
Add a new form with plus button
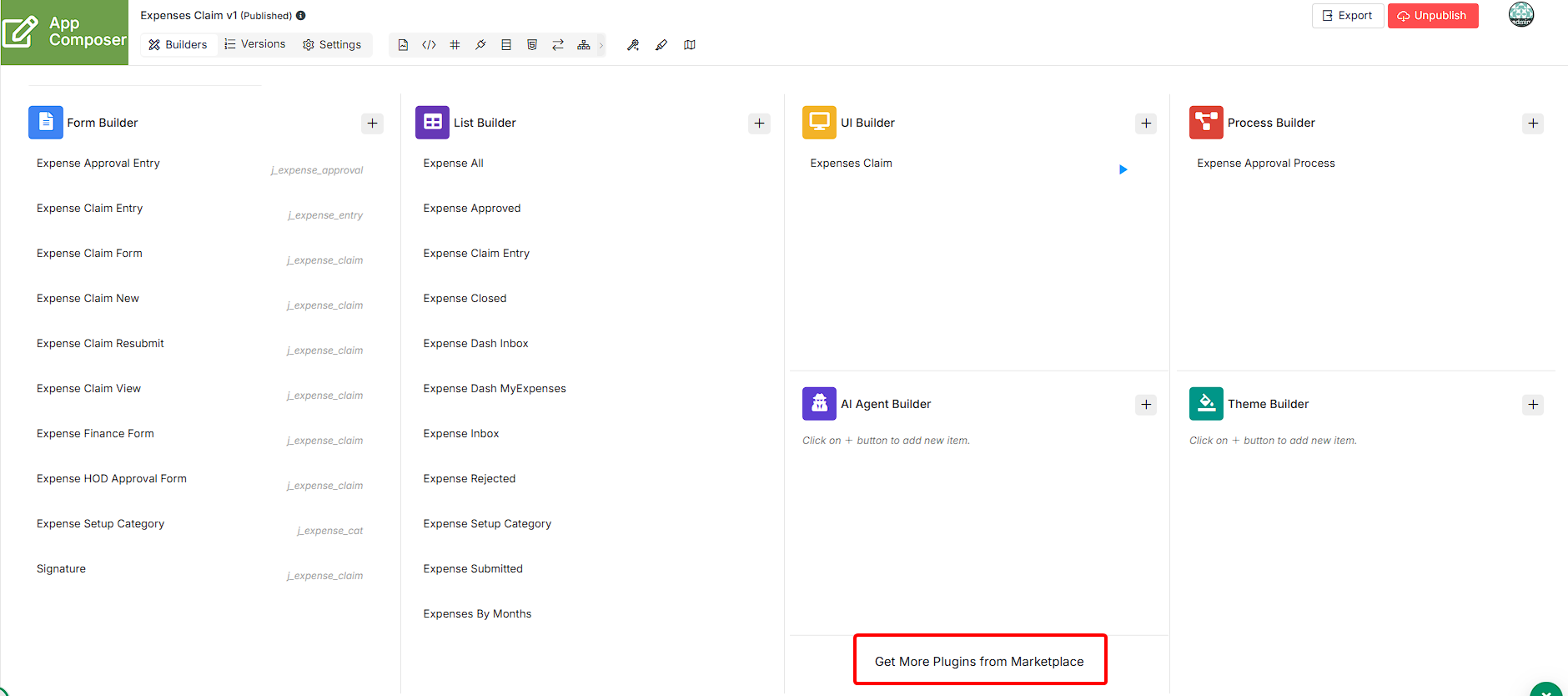pos(373,124)
